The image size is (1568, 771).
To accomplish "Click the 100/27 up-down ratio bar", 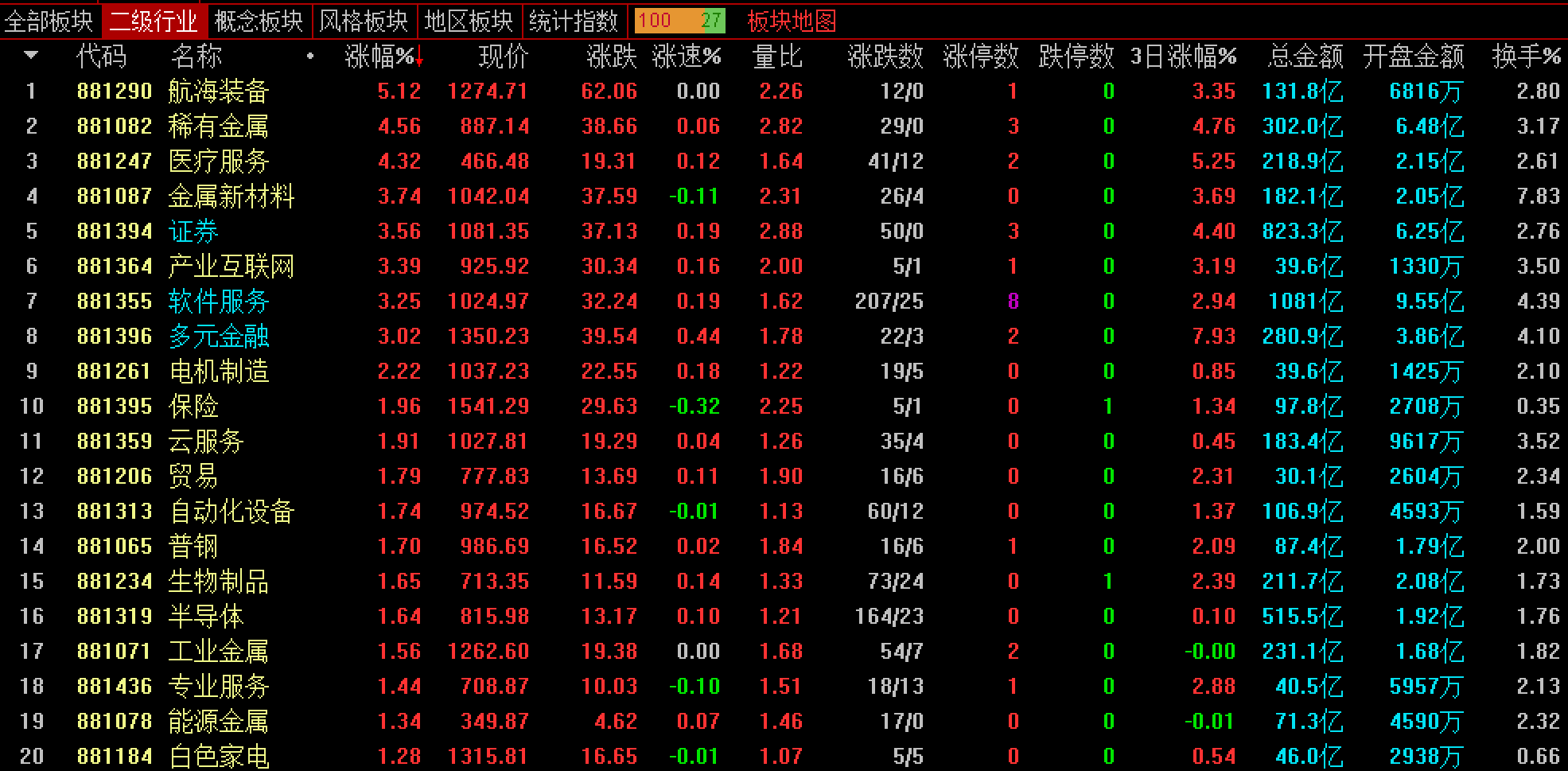I will click(x=680, y=21).
